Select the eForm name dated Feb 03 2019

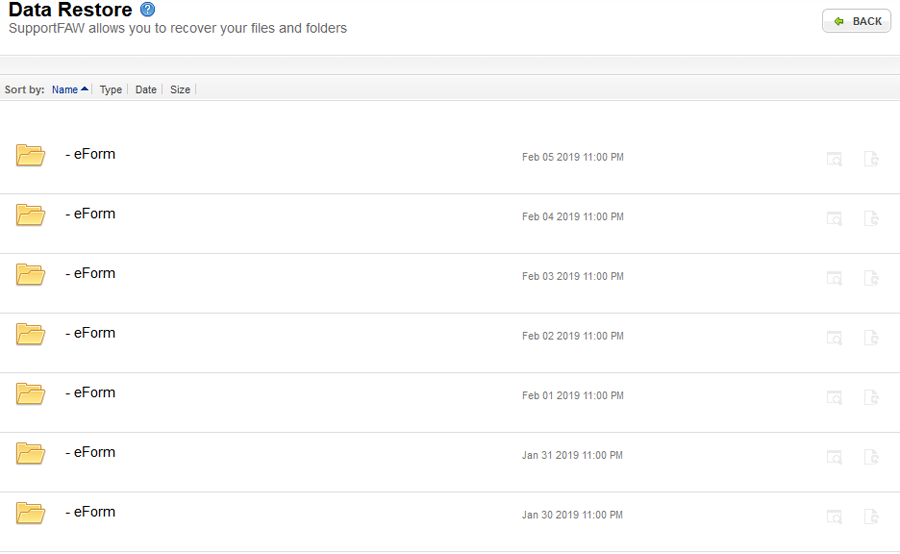pos(90,273)
